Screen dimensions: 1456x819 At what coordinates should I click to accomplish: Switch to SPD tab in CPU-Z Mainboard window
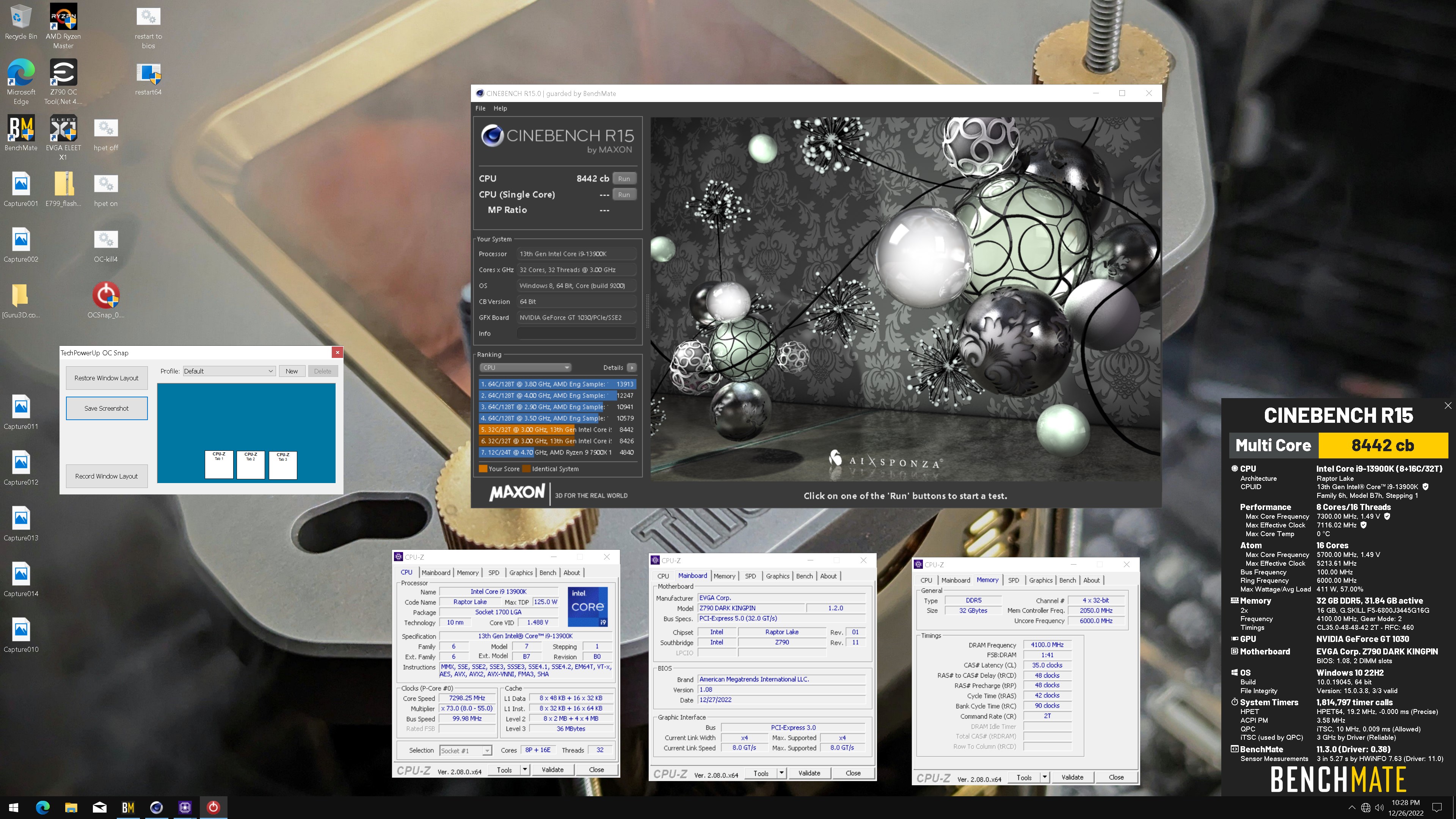[750, 576]
